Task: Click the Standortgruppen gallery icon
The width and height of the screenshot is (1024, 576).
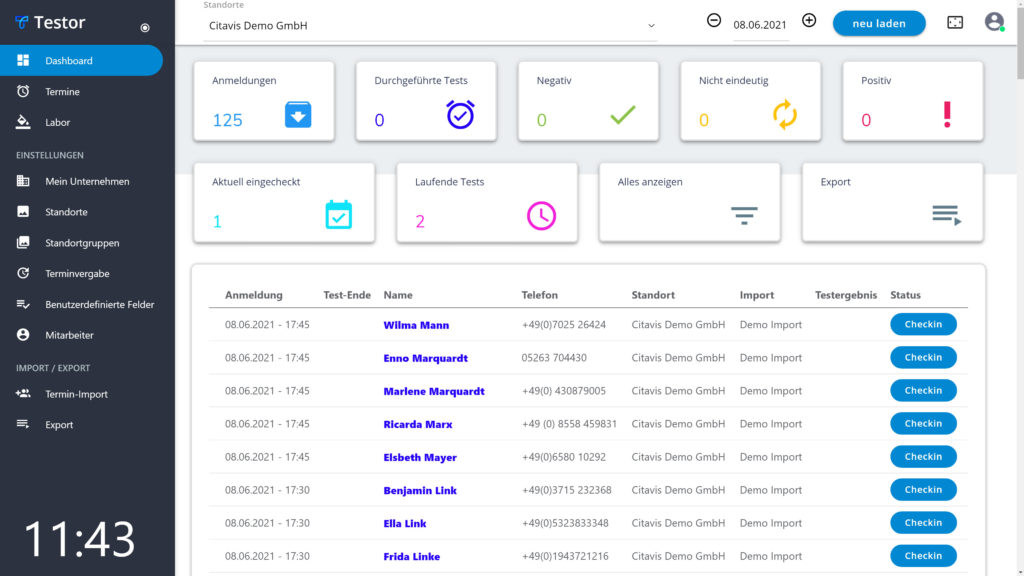Action: pos(23,242)
